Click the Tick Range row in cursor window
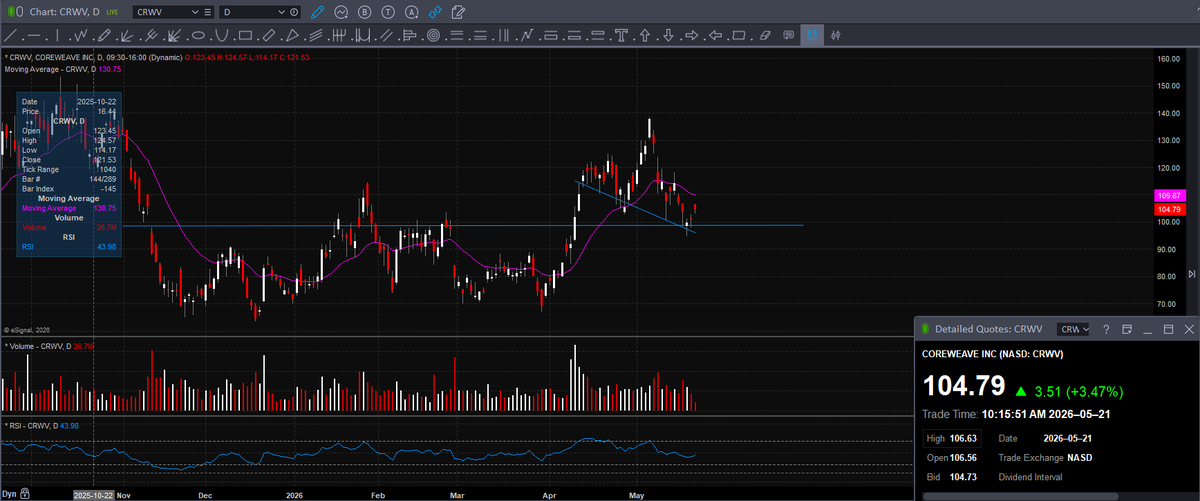Viewport: 1200px width, 501px height. [68, 168]
